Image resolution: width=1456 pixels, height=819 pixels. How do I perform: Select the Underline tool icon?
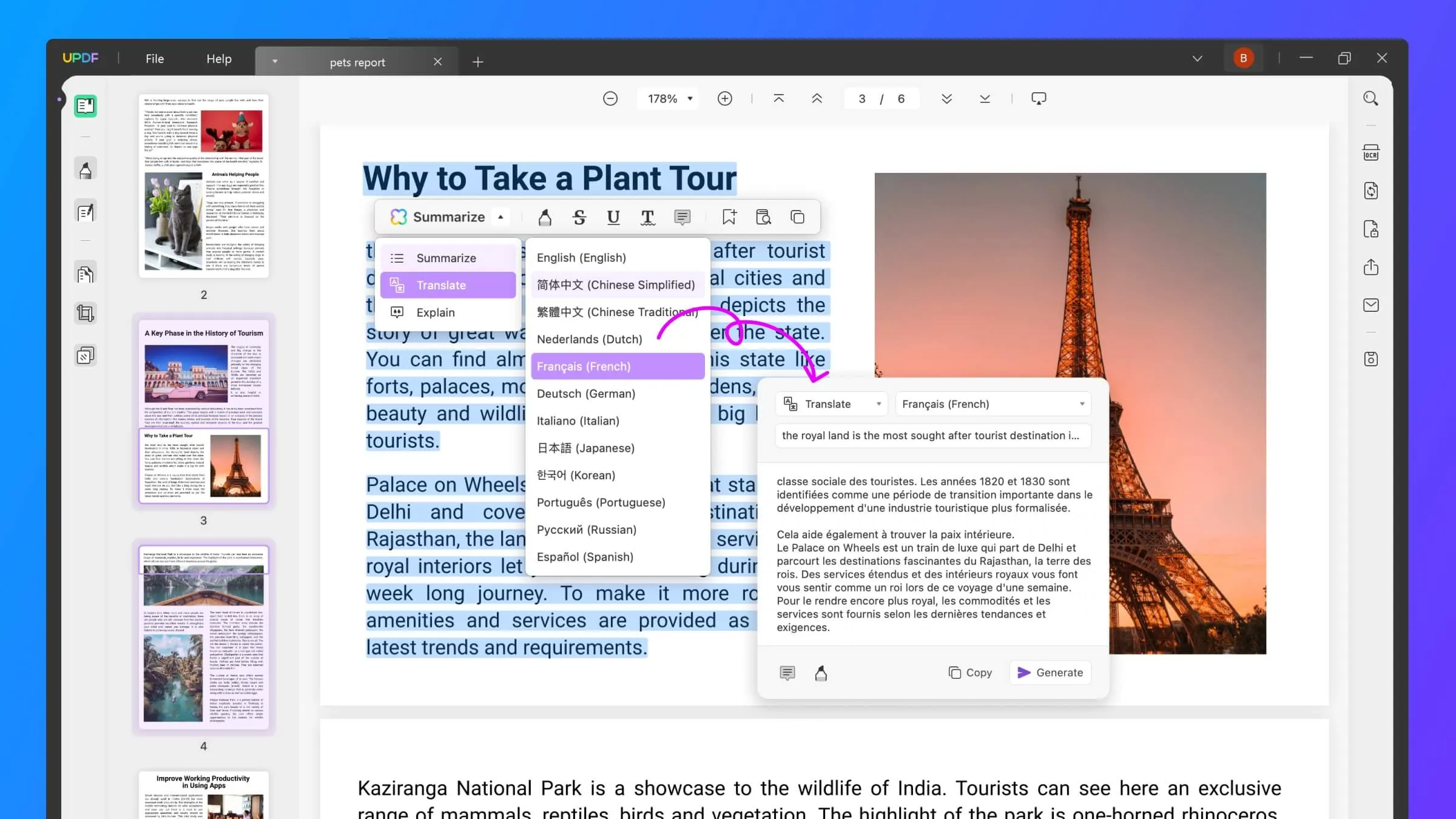coord(613,217)
